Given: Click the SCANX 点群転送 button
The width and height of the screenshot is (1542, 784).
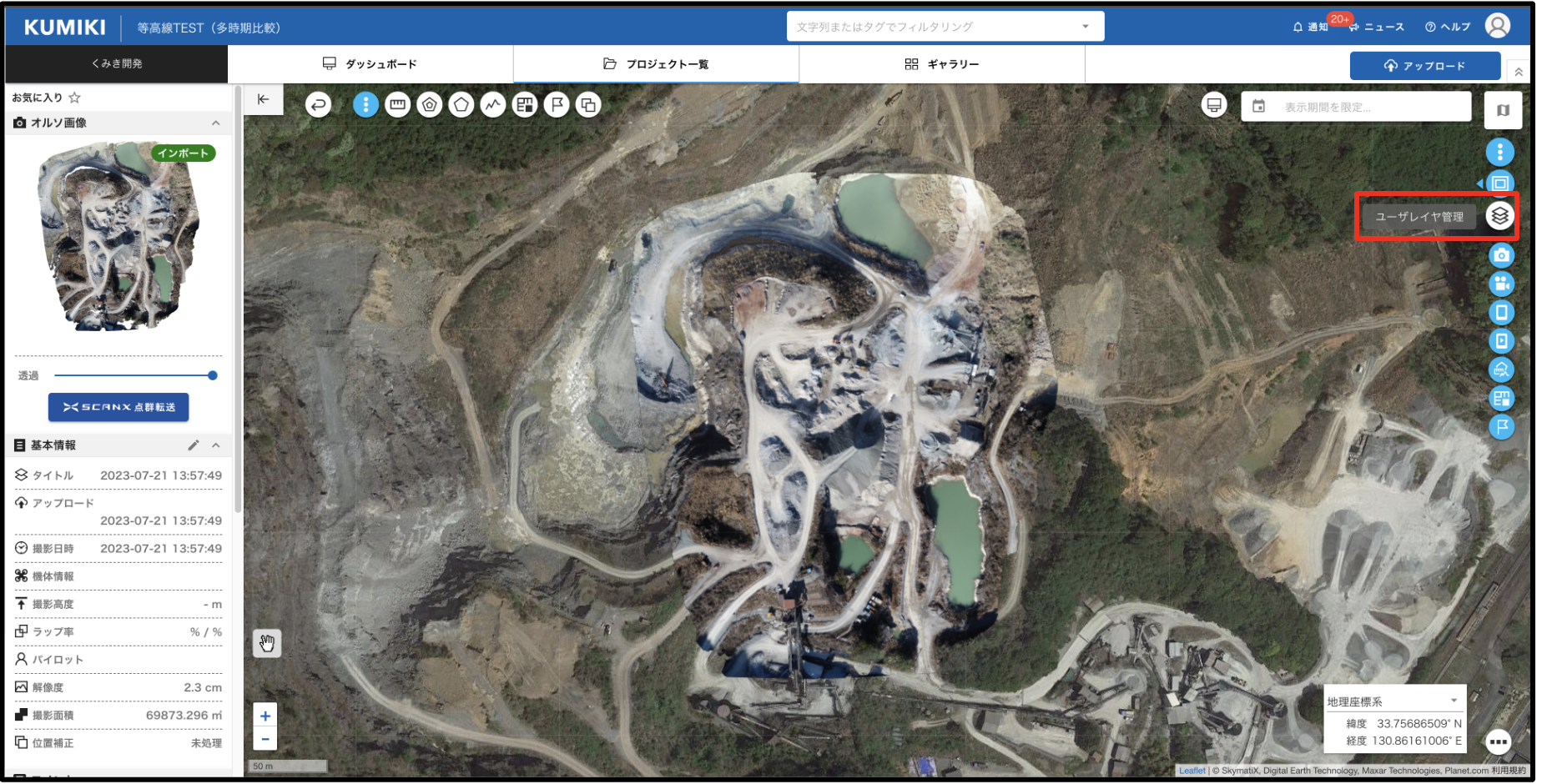Looking at the screenshot, I should [118, 407].
